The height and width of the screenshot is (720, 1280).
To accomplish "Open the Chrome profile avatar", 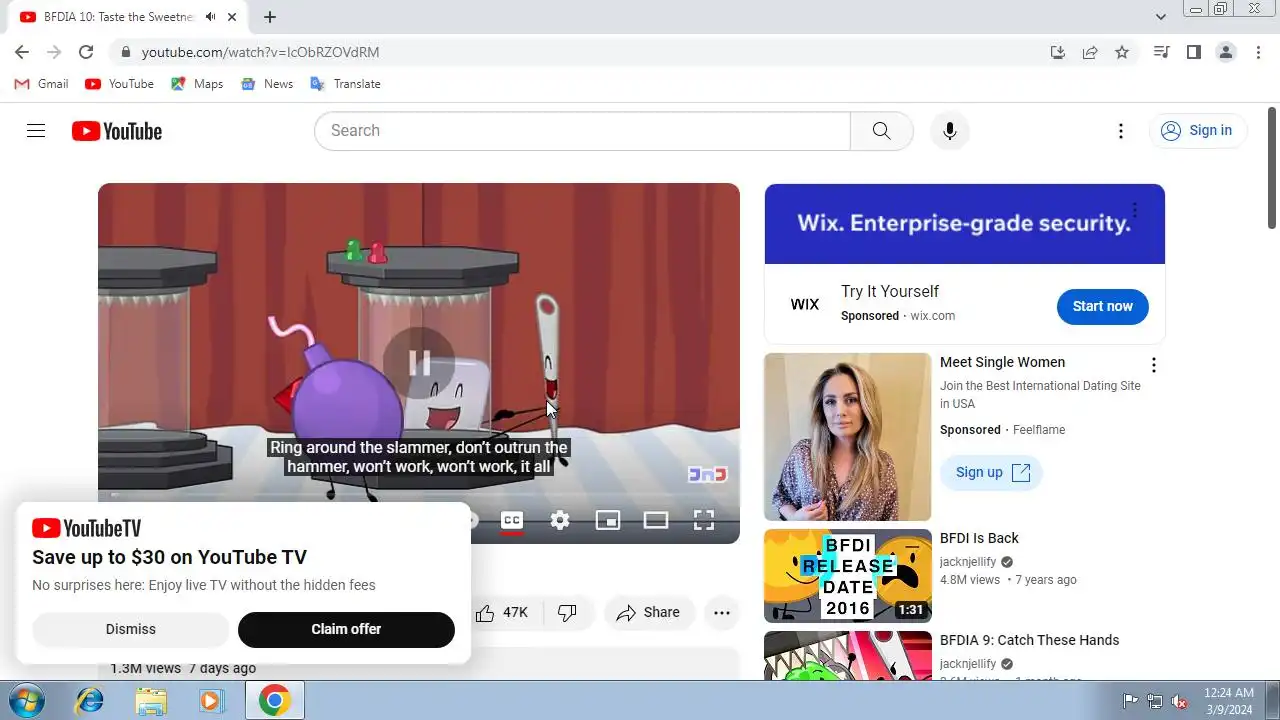I will click(x=1226, y=52).
